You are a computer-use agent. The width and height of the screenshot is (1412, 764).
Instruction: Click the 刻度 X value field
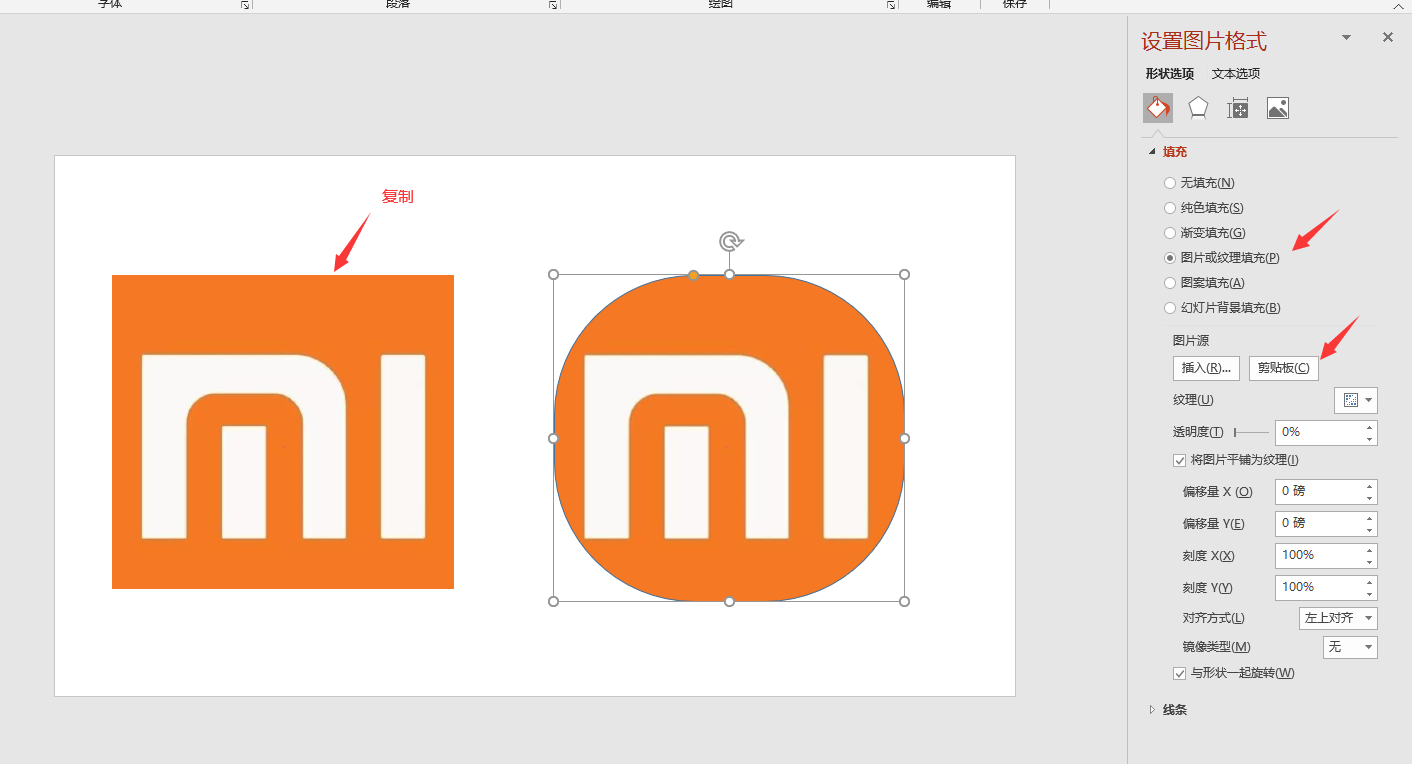(1317, 555)
